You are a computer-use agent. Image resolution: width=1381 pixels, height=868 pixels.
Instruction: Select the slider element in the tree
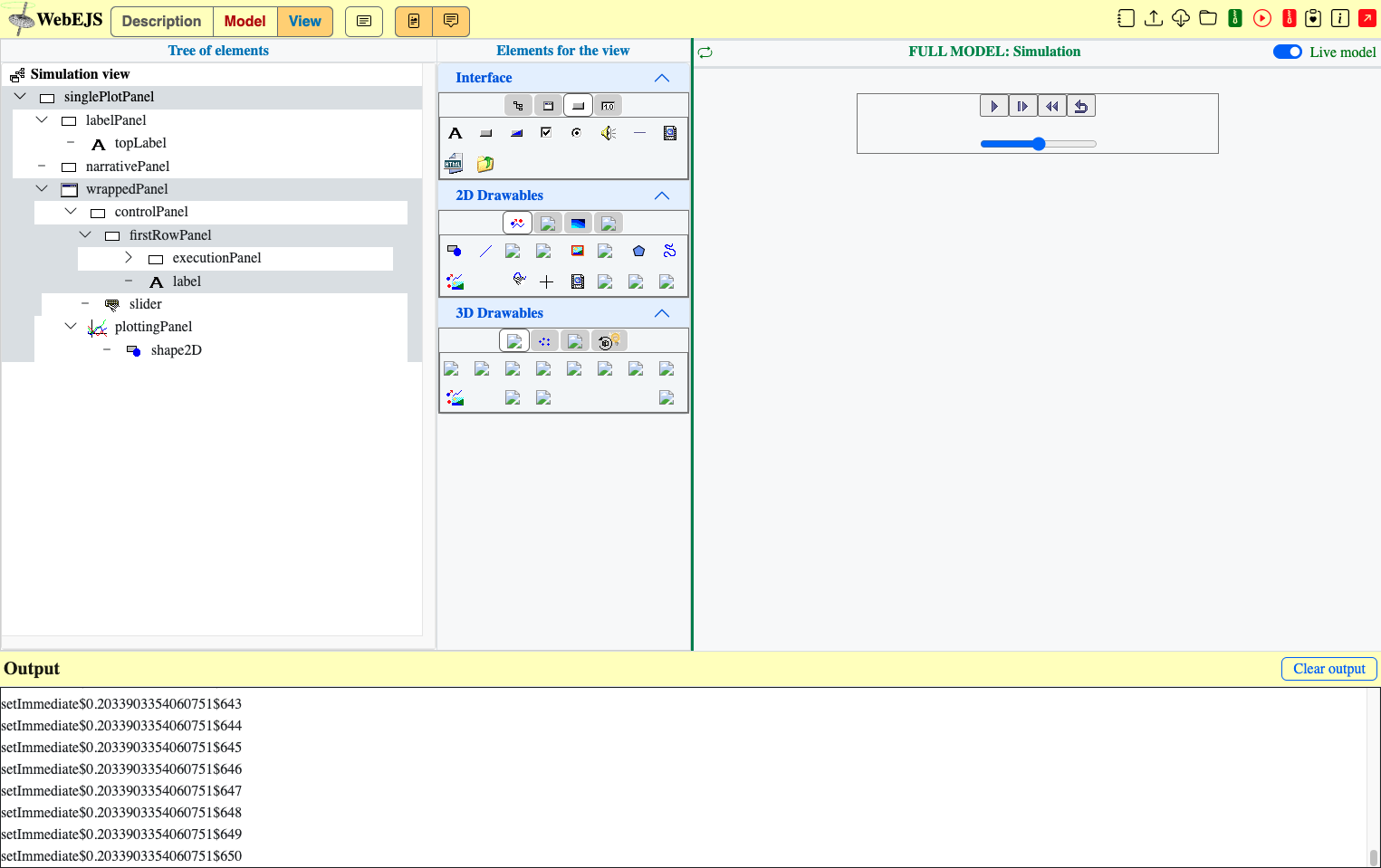(146, 304)
